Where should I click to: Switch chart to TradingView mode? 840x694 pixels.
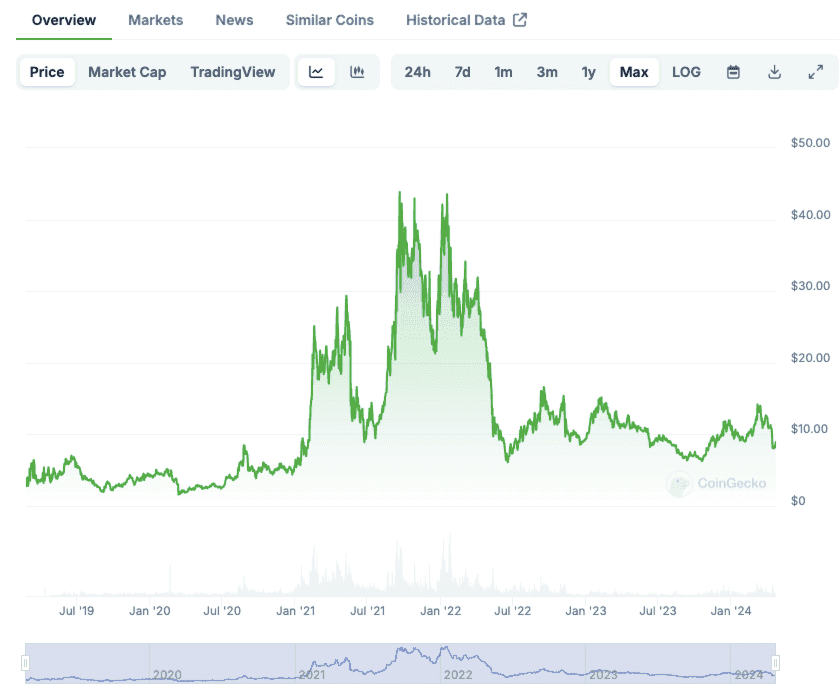tap(232, 71)
